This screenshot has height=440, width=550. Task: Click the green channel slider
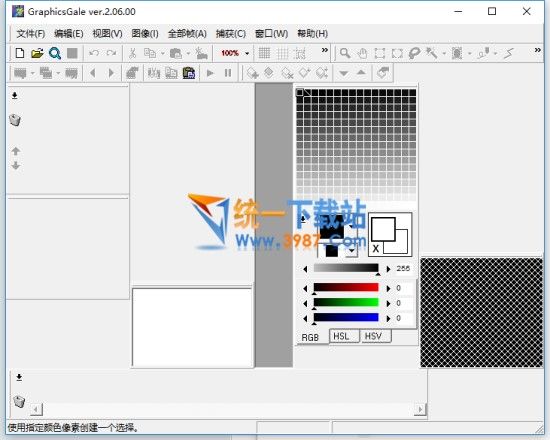click(346, 303)
